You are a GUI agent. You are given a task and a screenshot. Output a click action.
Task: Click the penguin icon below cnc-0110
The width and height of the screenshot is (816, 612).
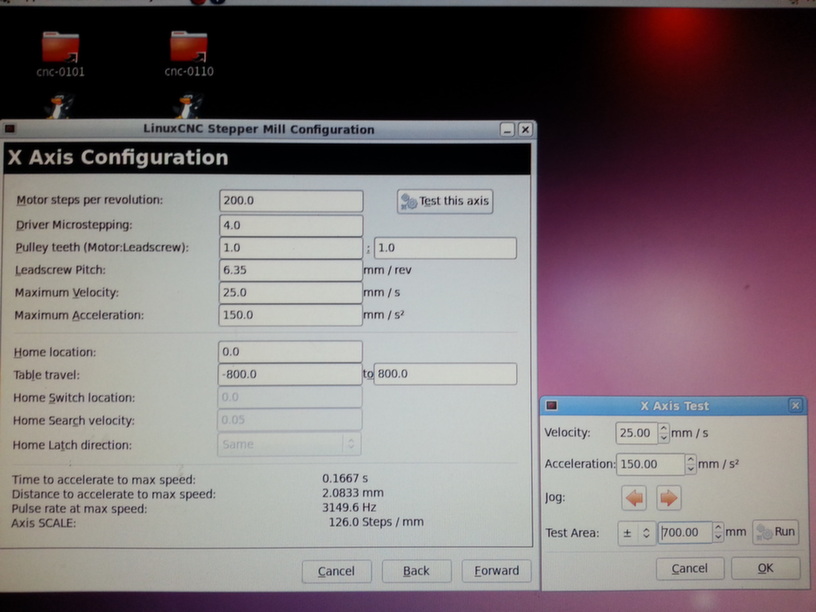click(x=188, y=106)
